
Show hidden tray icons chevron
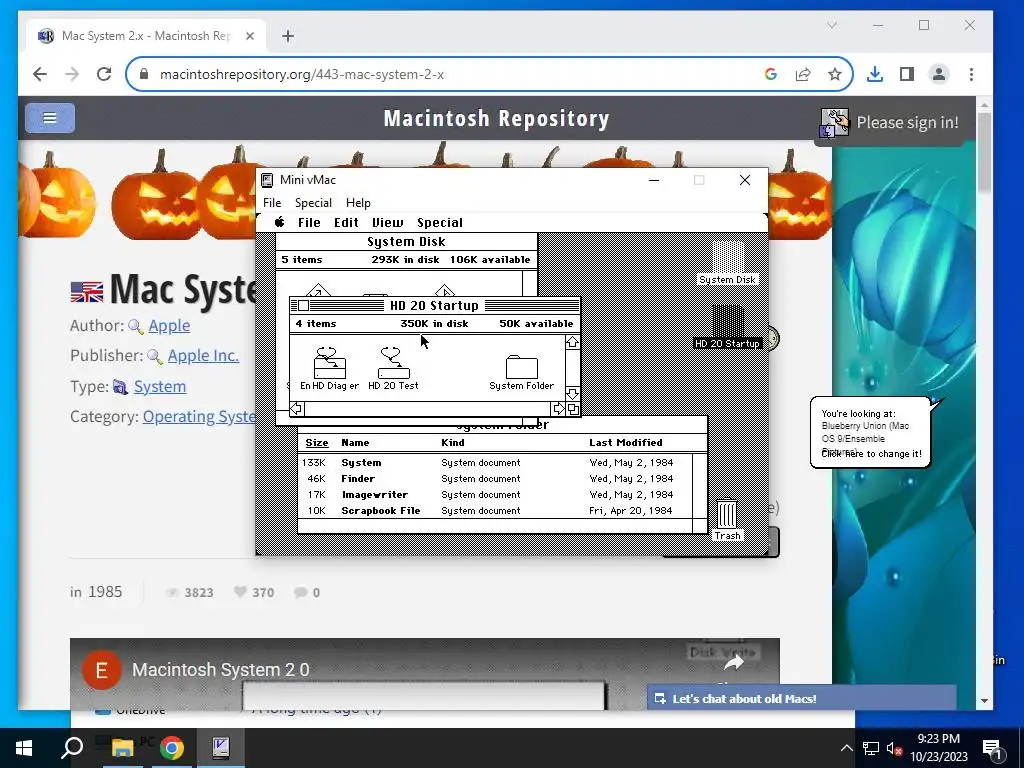tap(846, 748)
